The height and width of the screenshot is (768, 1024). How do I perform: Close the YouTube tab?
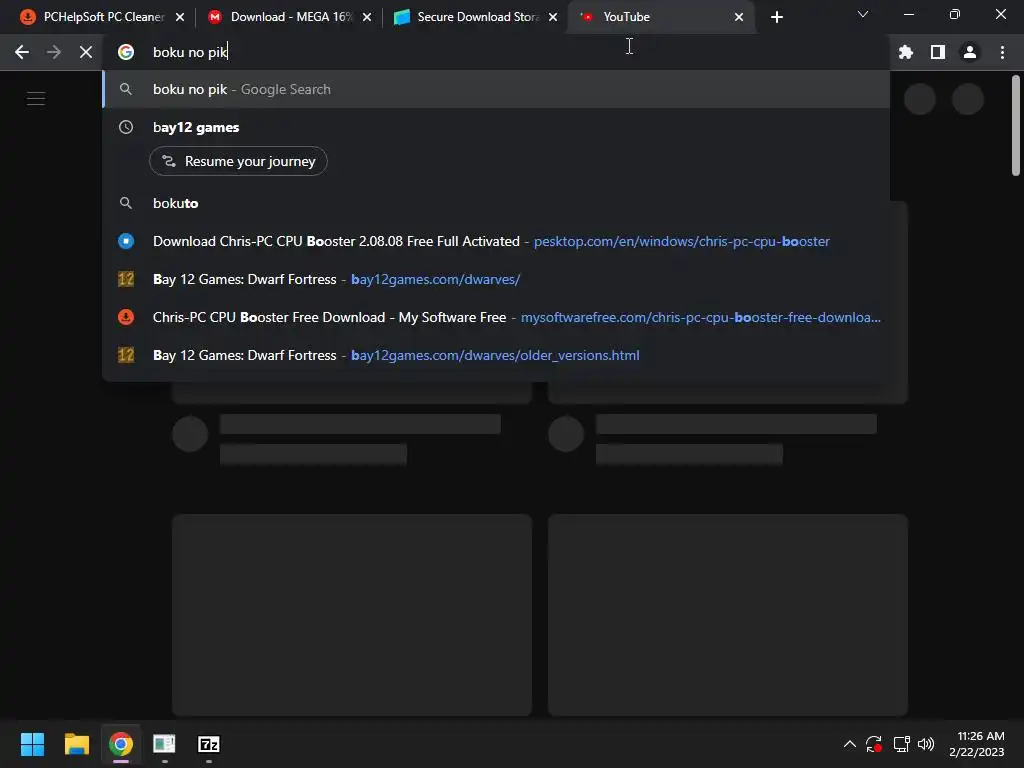(x=739, y=17)
